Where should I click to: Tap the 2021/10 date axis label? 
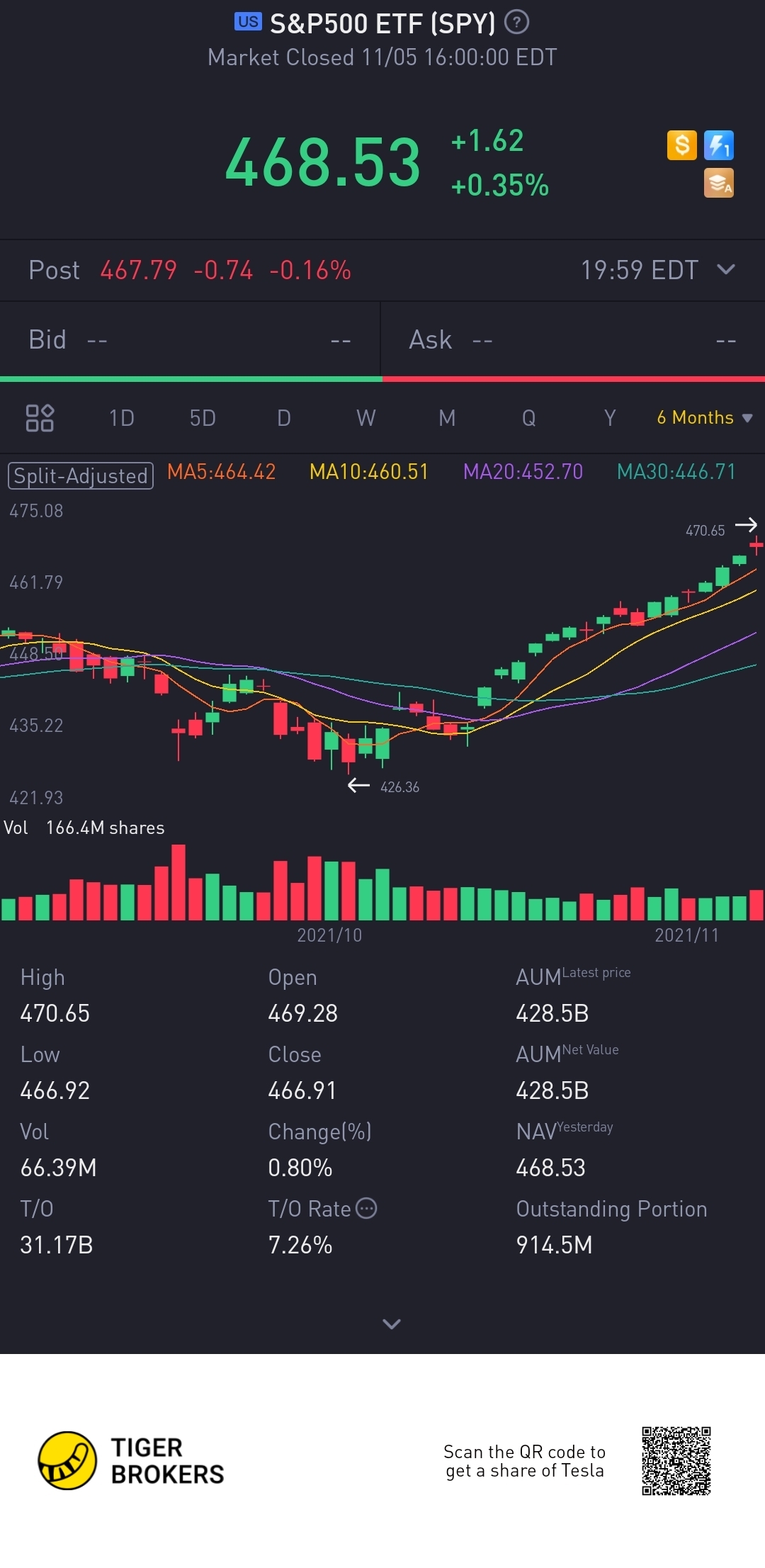point(329,935)
